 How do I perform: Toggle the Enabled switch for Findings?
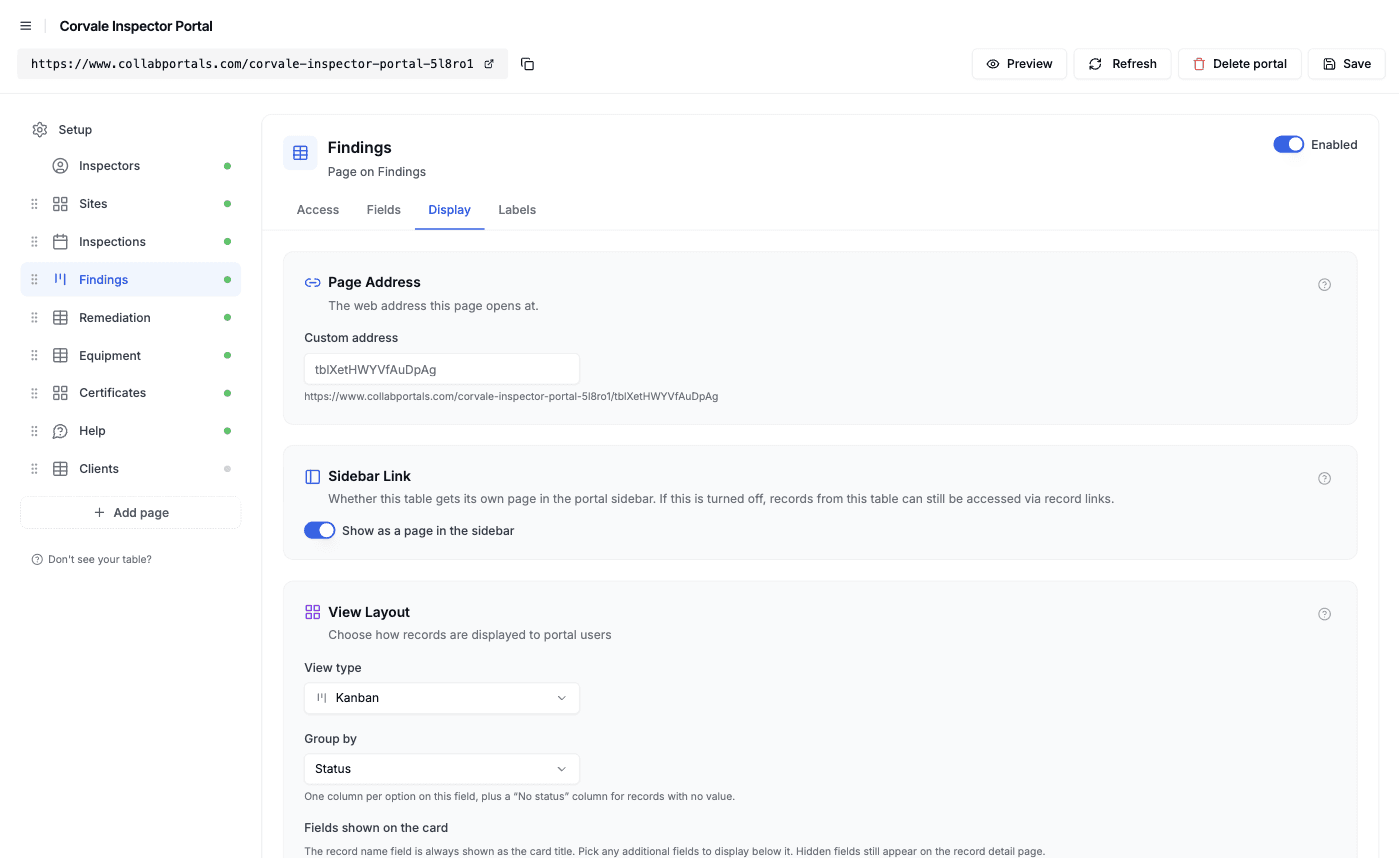1288,145
